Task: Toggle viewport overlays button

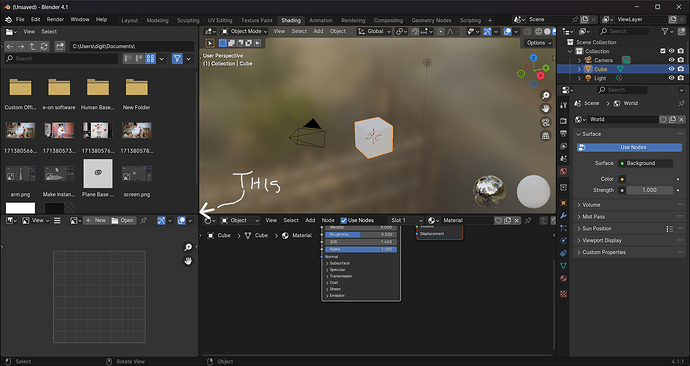Action: tap(507, 31)
